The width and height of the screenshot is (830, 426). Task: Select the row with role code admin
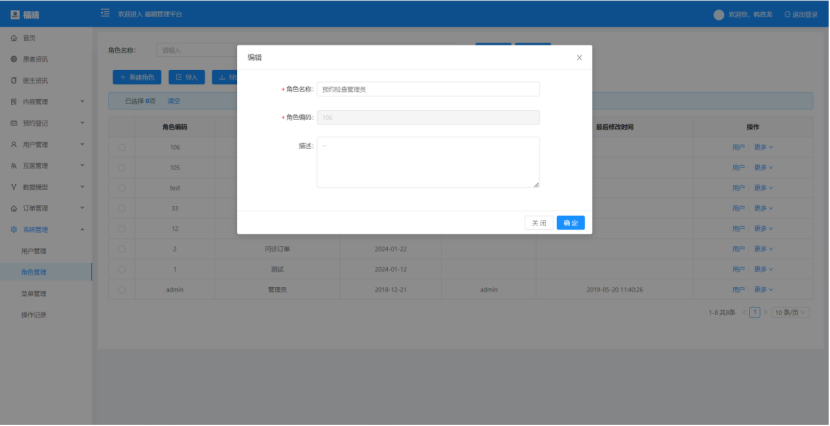122,290
